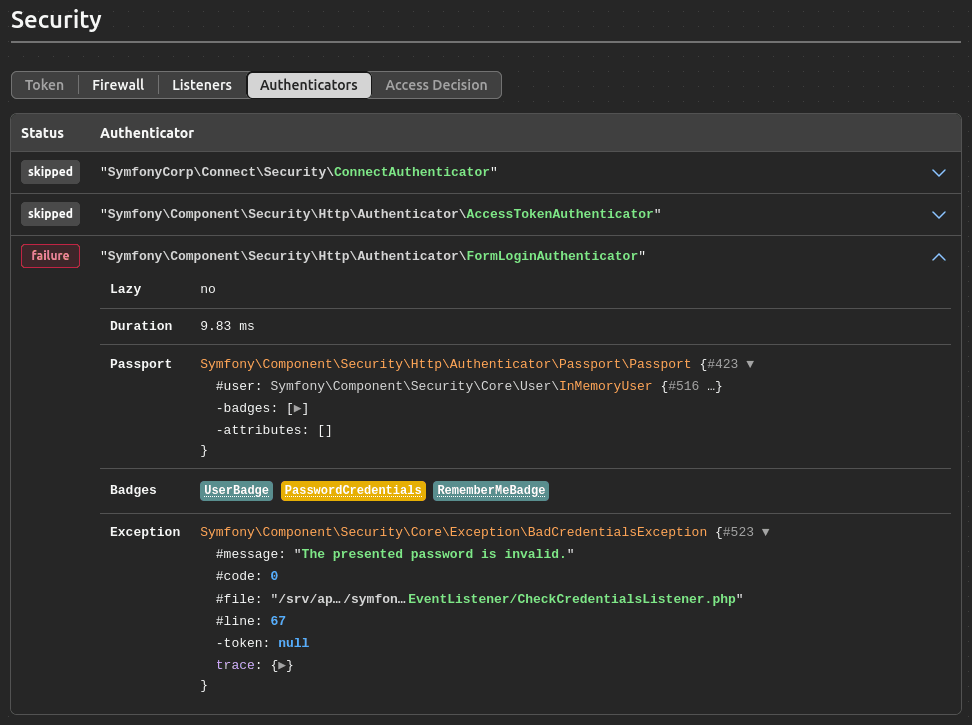Select the FormLoginAuthenticator class name text

[552, 257]
